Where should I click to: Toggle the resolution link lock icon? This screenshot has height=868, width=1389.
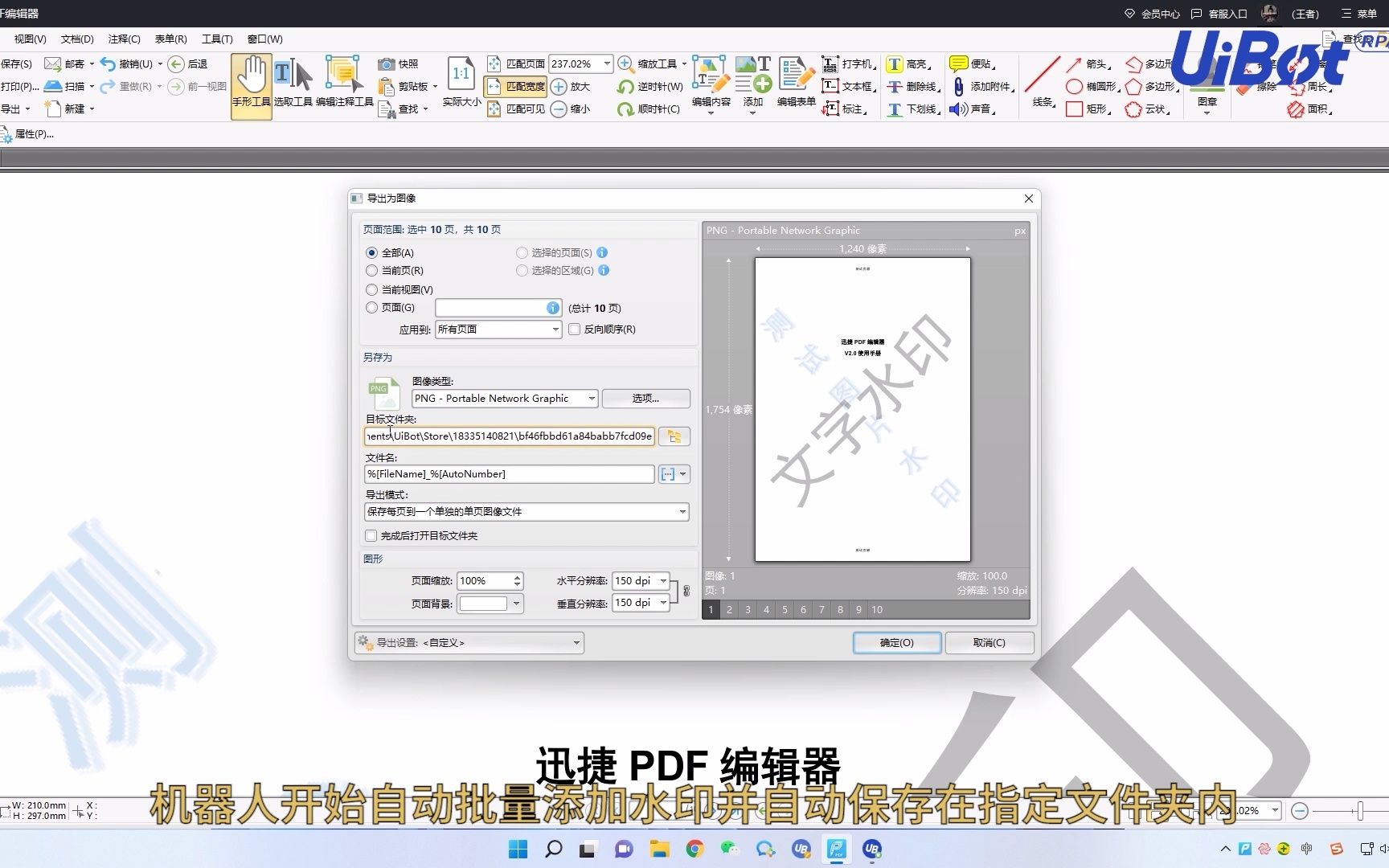686,591
